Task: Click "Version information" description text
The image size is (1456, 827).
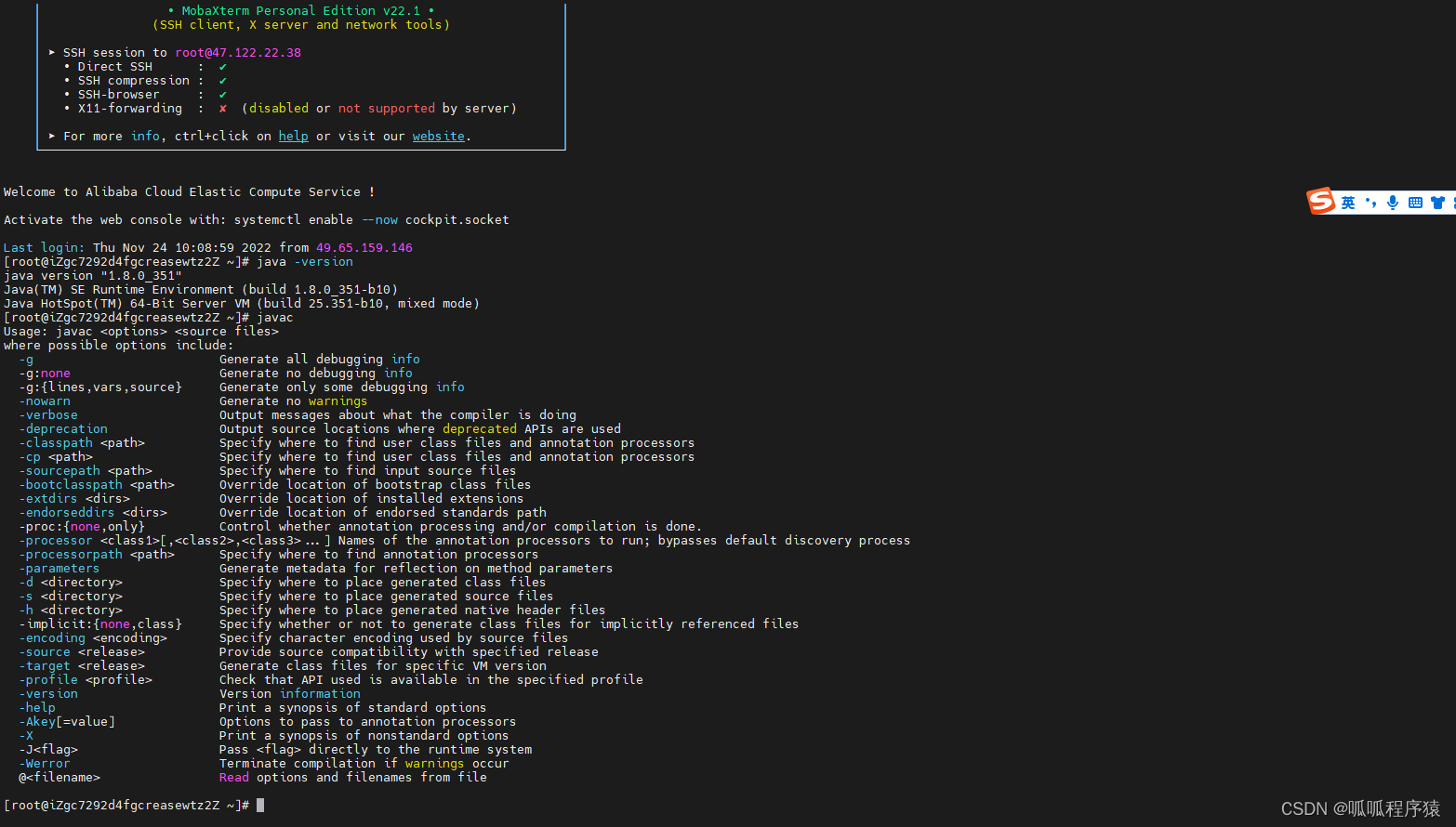Action: click(290, 694)
